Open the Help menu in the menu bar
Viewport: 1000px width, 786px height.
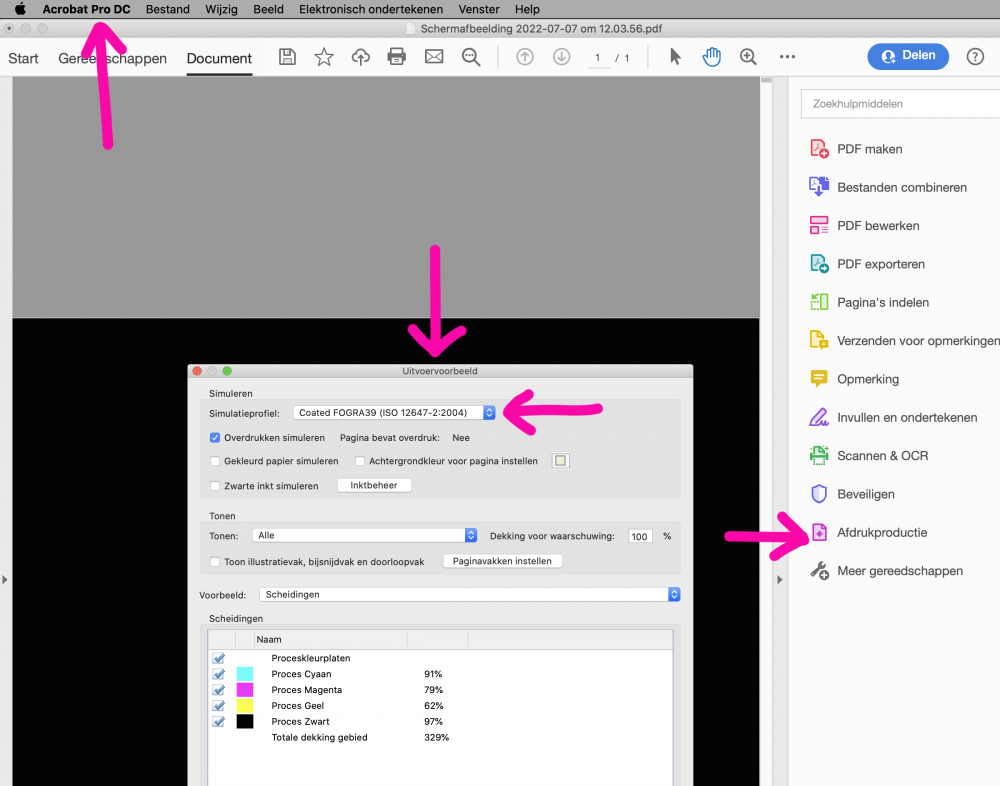(x=527, y=9)
